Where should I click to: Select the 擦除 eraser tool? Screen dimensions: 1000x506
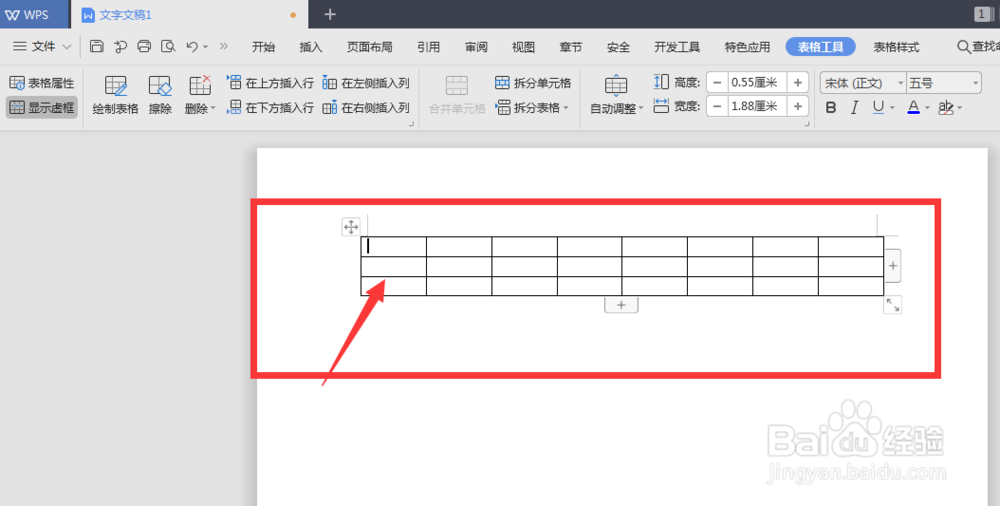[160, 95]
